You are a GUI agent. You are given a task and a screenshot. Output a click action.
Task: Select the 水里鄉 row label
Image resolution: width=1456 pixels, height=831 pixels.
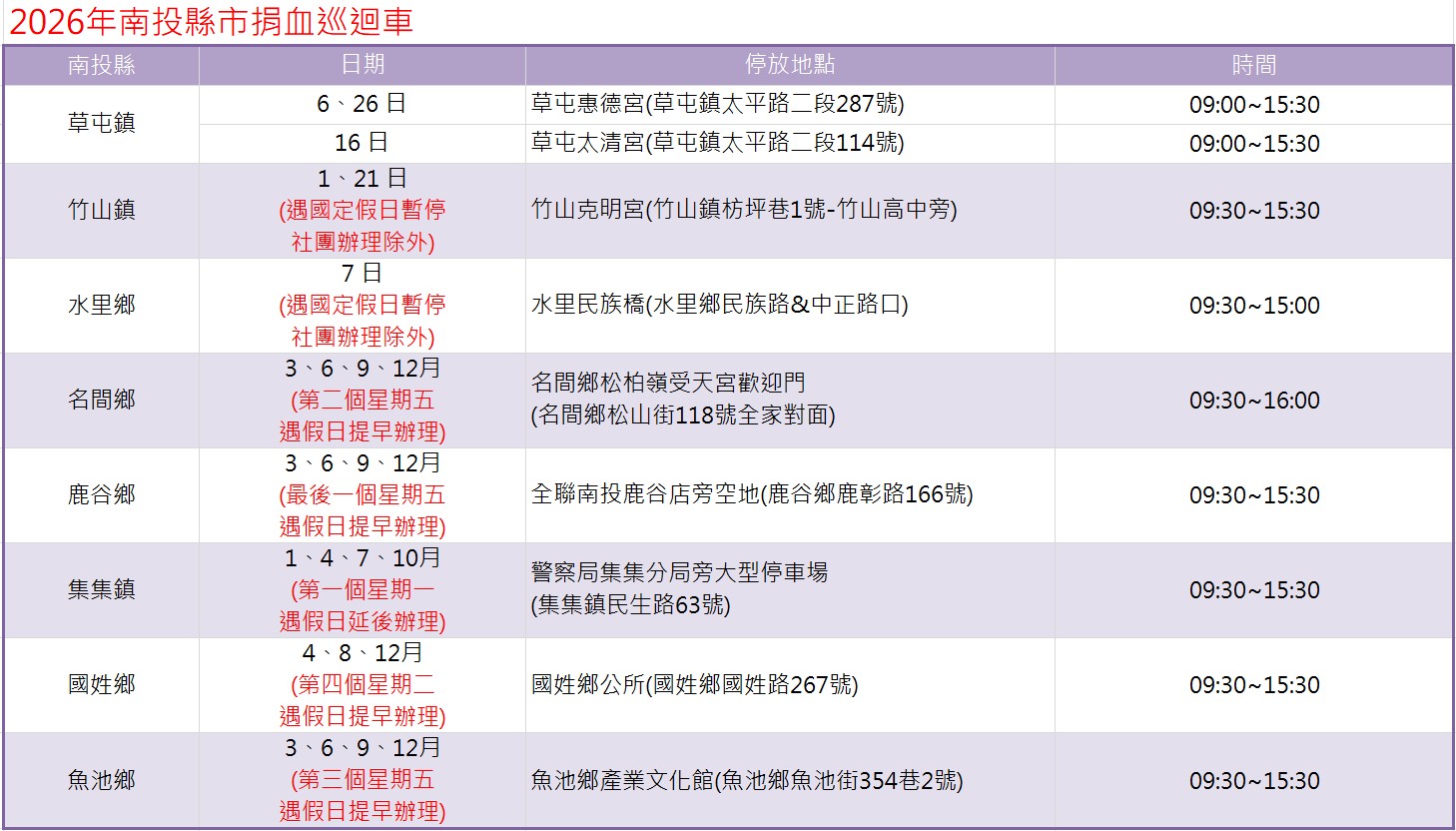point(103,307)
